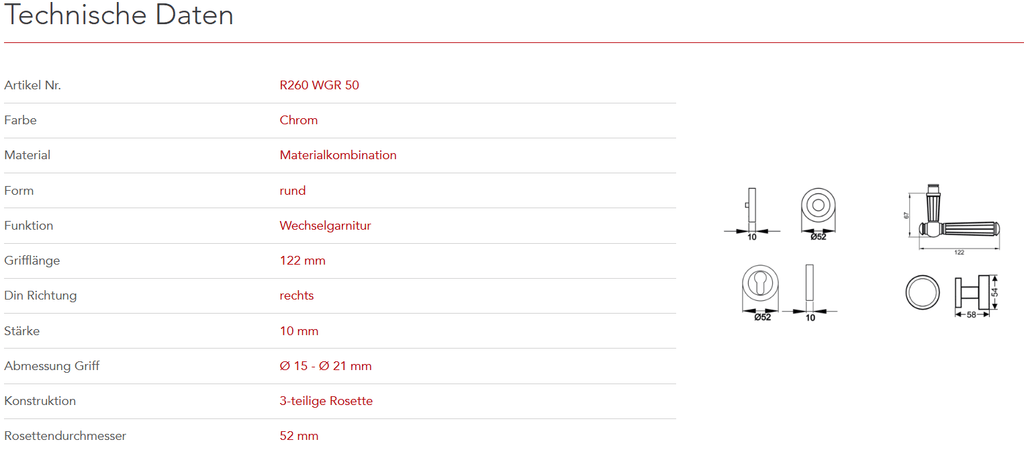The height and width of the screenshot is (450, 1024).
Task: Click the Rosettendurchmesser row label
Action: 65,435
